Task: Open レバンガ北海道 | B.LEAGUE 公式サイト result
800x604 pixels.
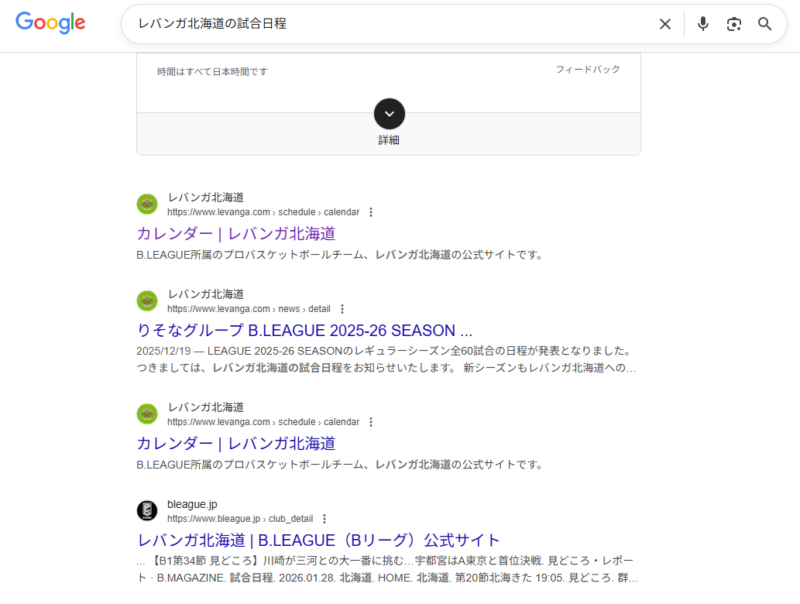Action: point(318,540)
